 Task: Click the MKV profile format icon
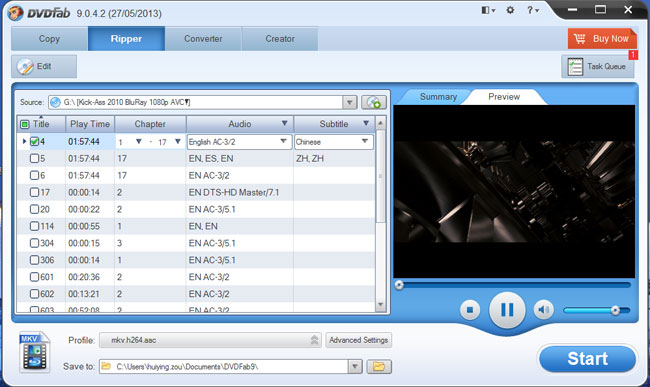click(35, 352)
